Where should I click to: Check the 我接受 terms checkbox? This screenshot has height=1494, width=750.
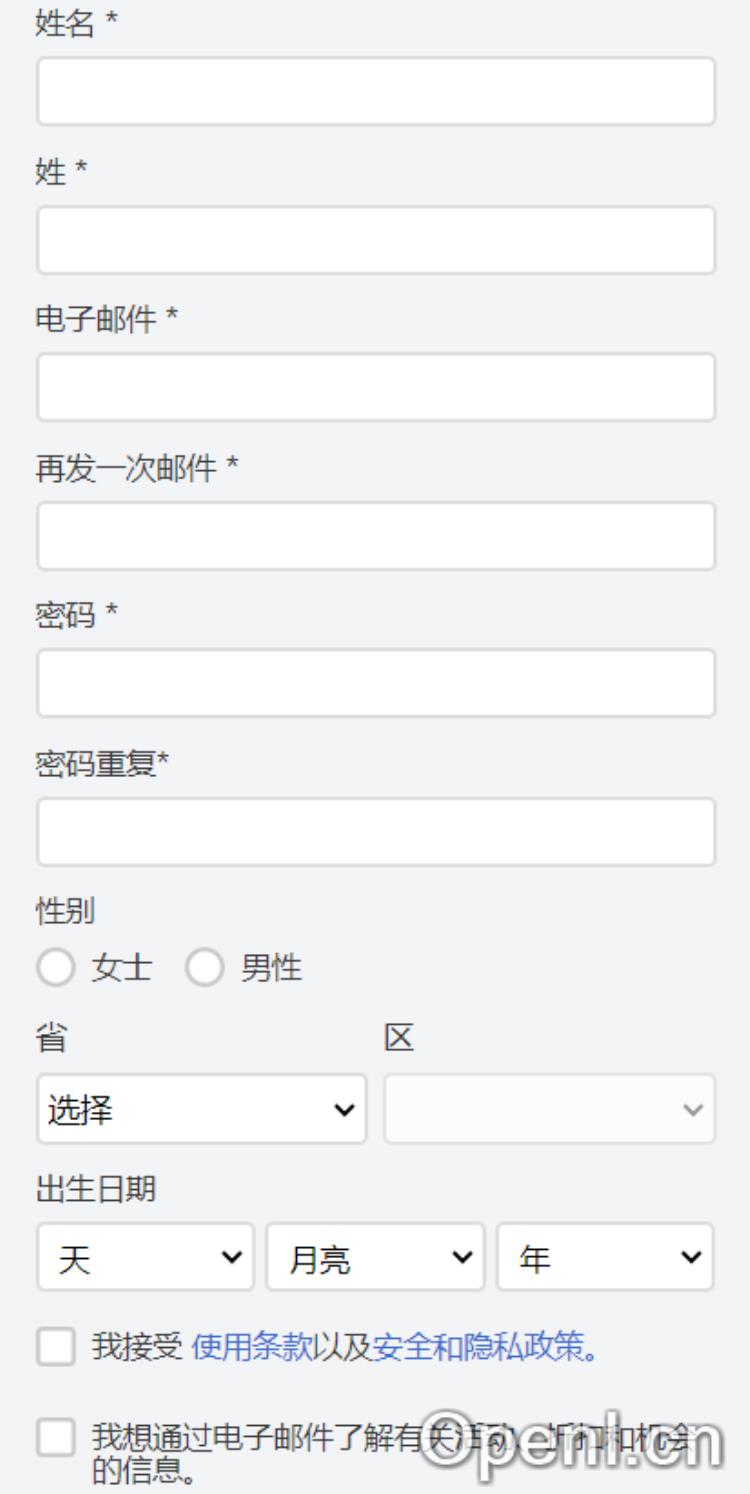pyautogui.click(x=56, y=1347)
